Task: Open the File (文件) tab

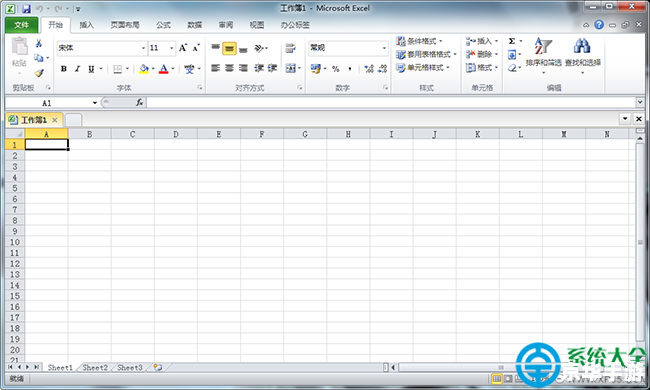Action: pos(21,25)
